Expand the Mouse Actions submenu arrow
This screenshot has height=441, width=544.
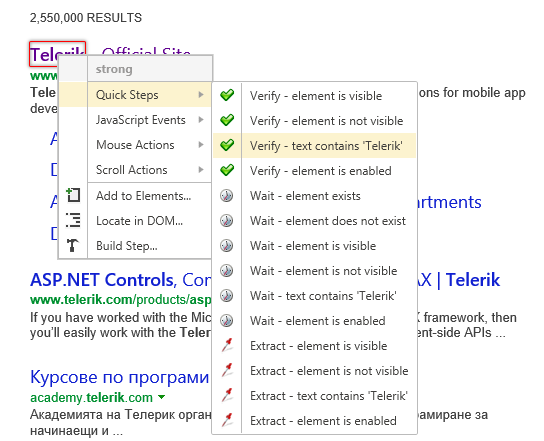point(201,145)
